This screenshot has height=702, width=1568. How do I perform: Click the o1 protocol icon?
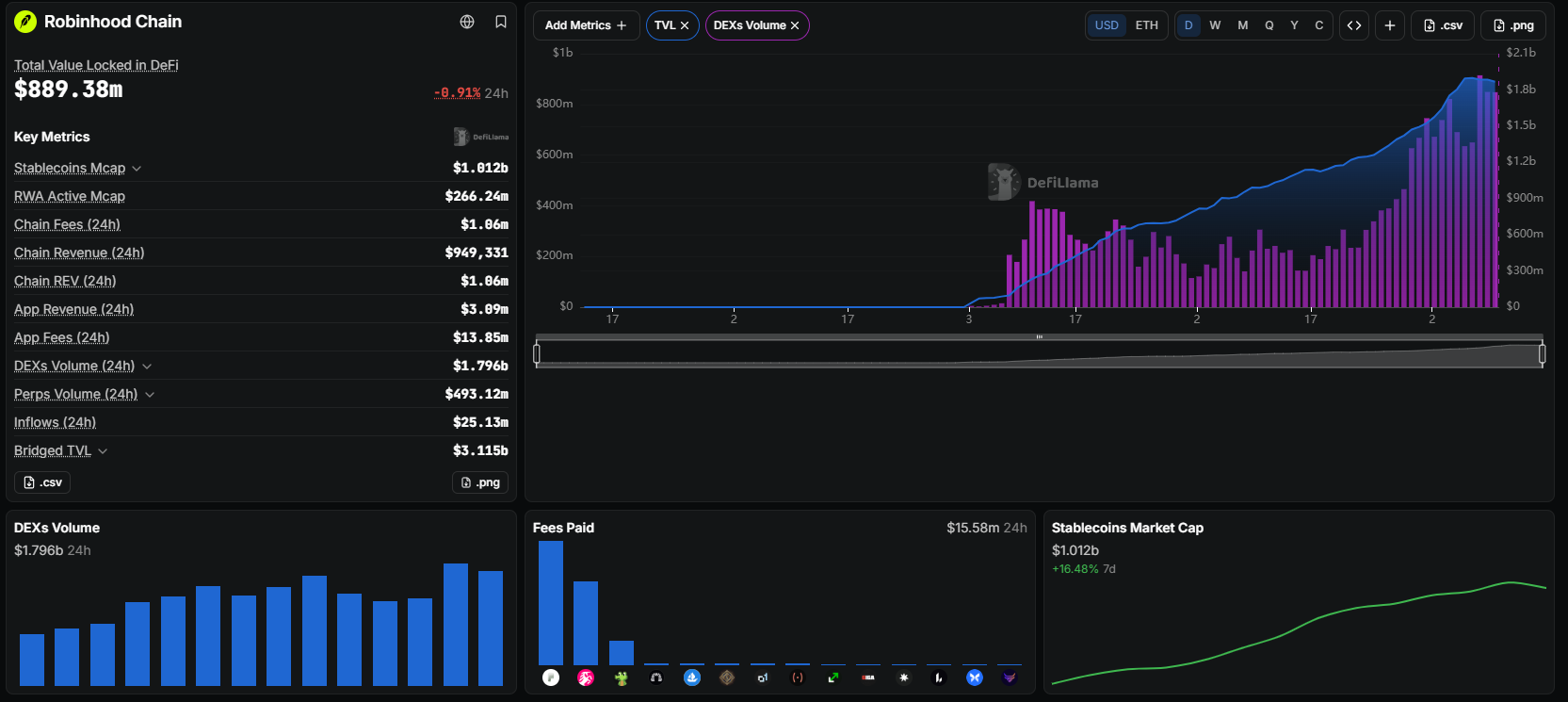pos(763,678)
